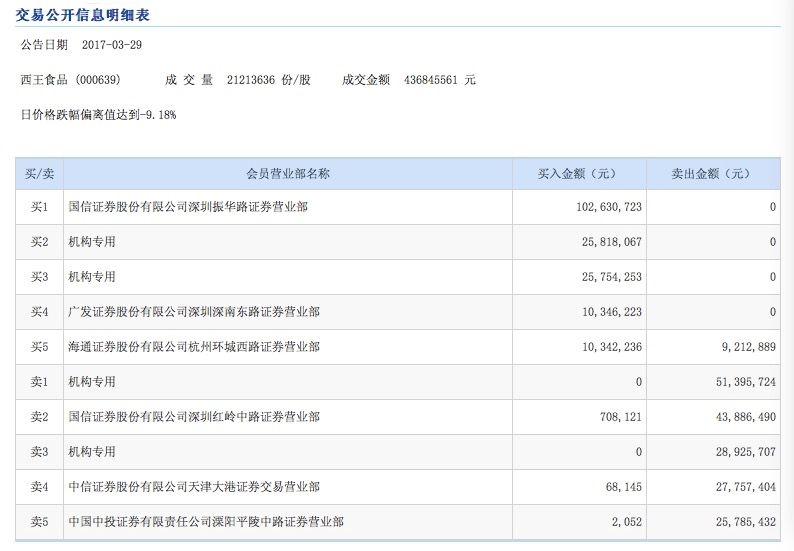
Task: Click the buy amount 68,145
Action: pyautogui.click(x=624, y=486)
